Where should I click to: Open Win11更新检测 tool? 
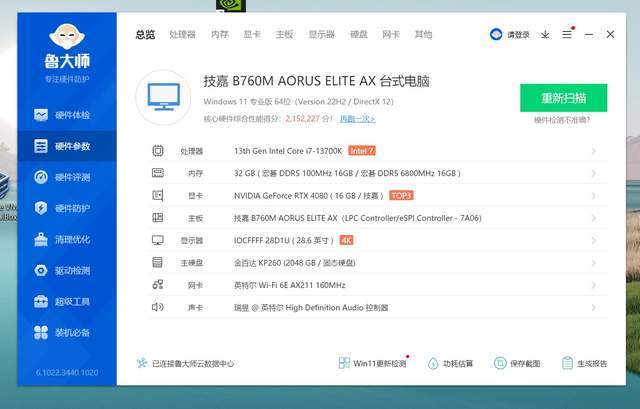373,363
